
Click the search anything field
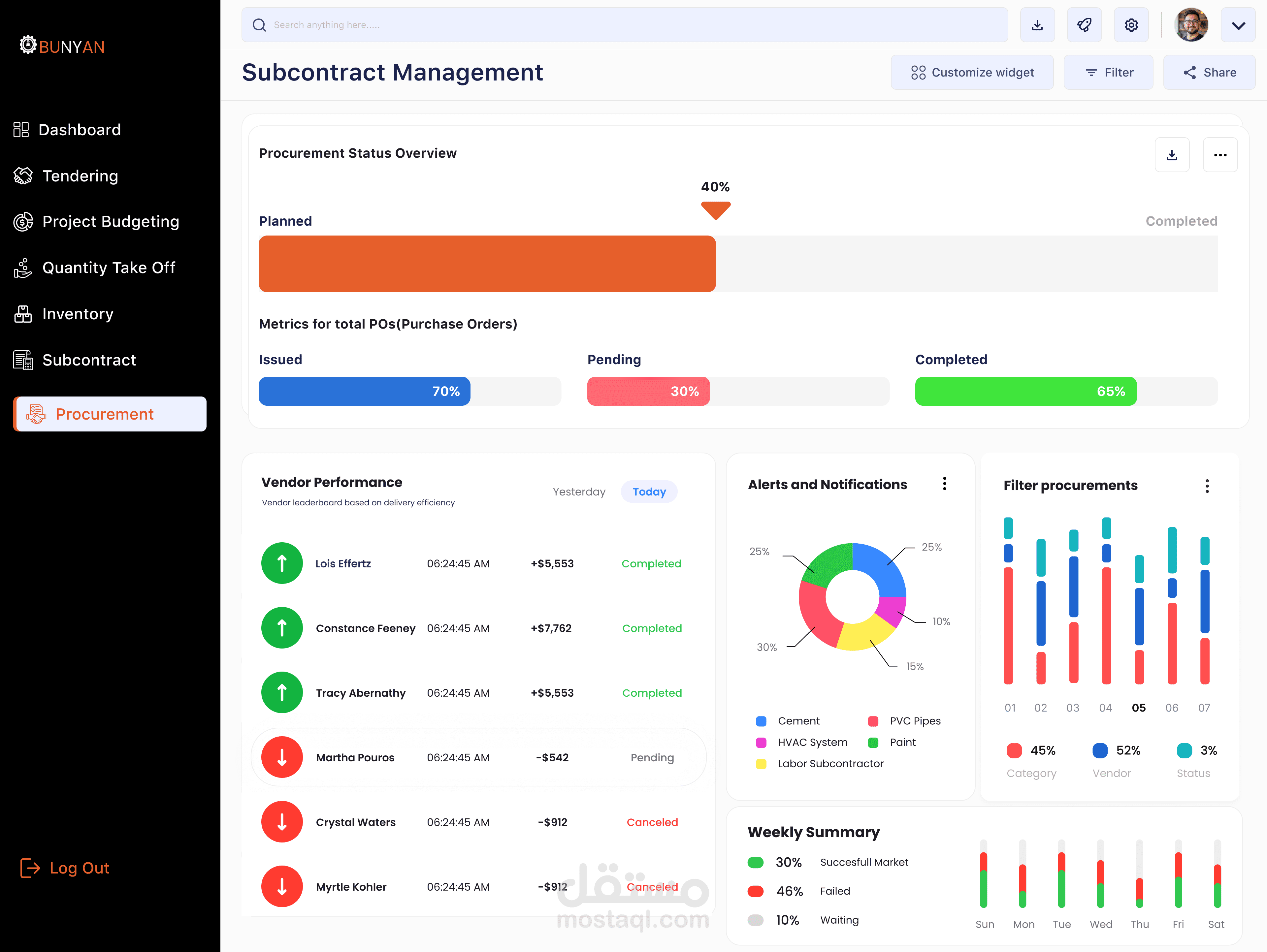[624, 25]
